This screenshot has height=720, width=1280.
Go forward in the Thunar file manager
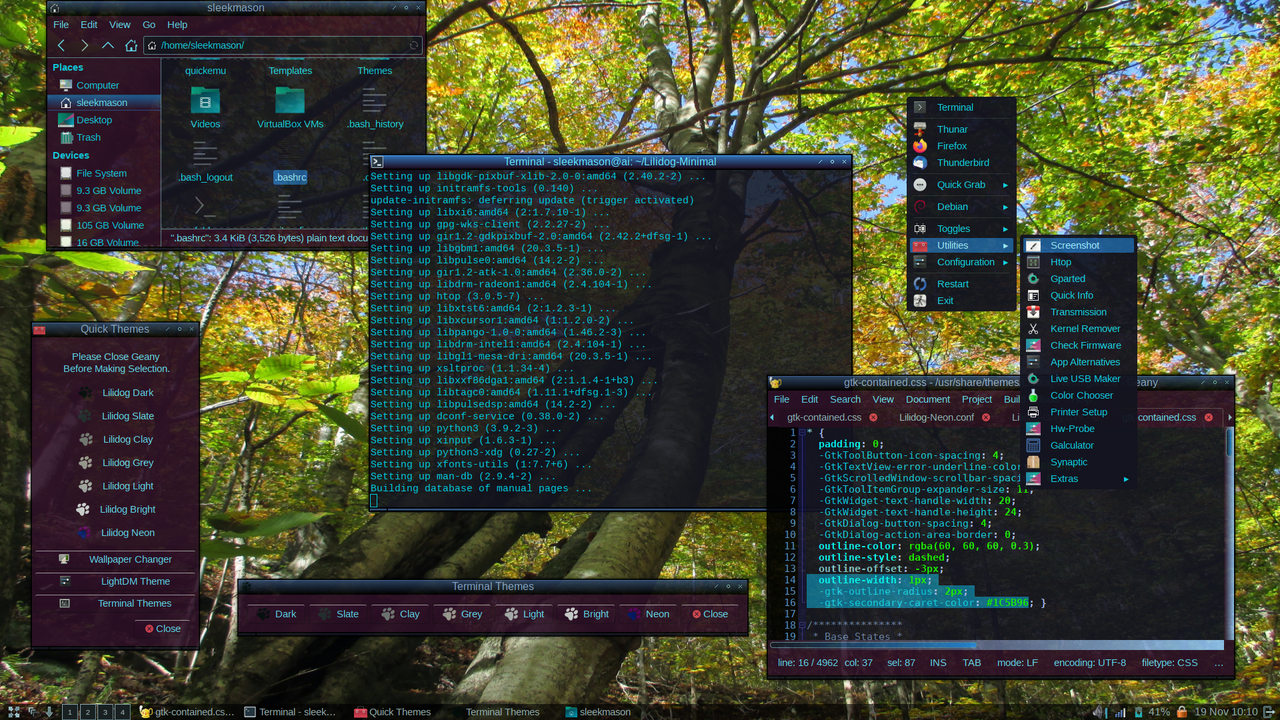(x=84, y=45)
